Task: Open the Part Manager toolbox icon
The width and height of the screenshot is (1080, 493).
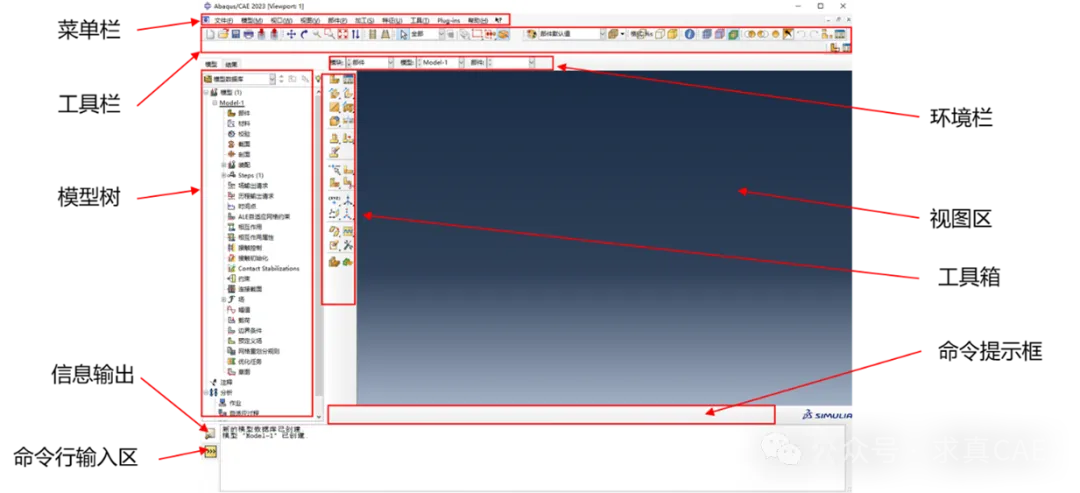Action: click(x=348, y=79)
